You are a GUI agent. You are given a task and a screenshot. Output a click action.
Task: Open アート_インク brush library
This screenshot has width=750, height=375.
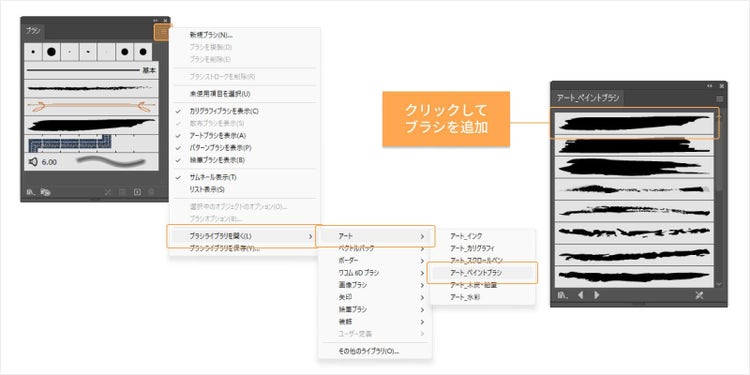pyautogui.click(x=466, y=236)
